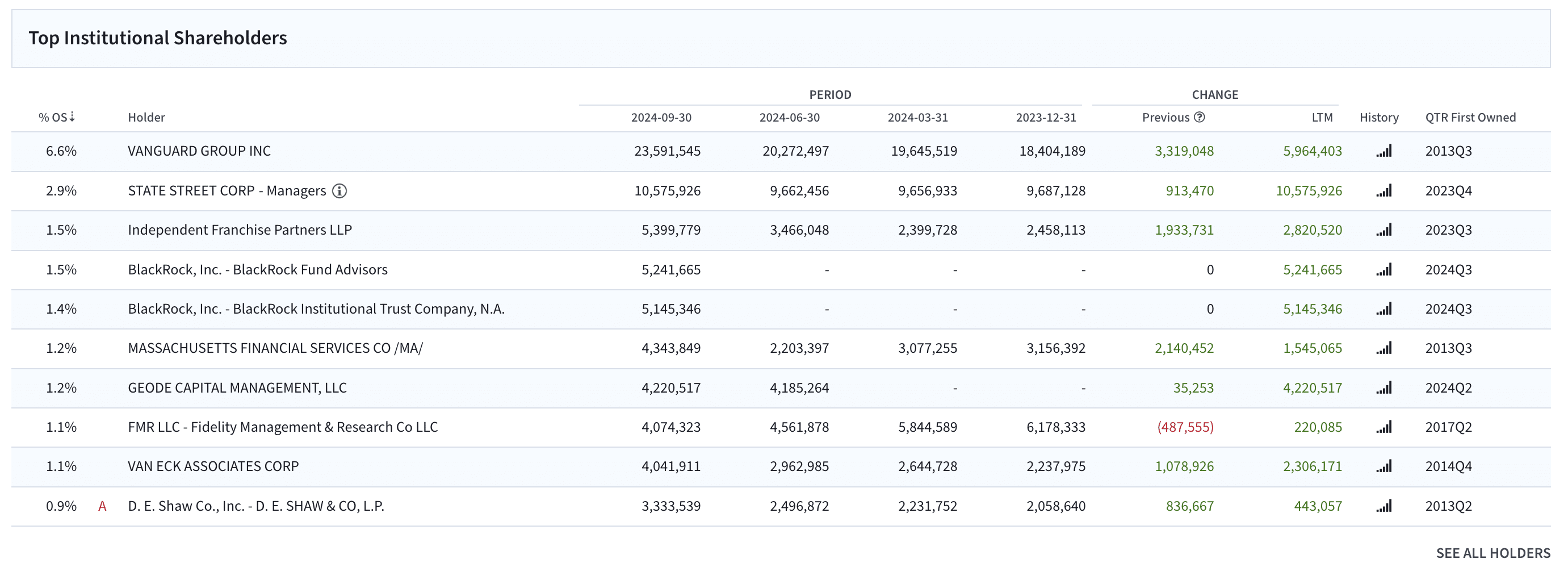
Task: Click BlackRock Fund Advisors' 5,241,665 2024-09-30 value
Action: pyautogui.click(x=671, y=269)
